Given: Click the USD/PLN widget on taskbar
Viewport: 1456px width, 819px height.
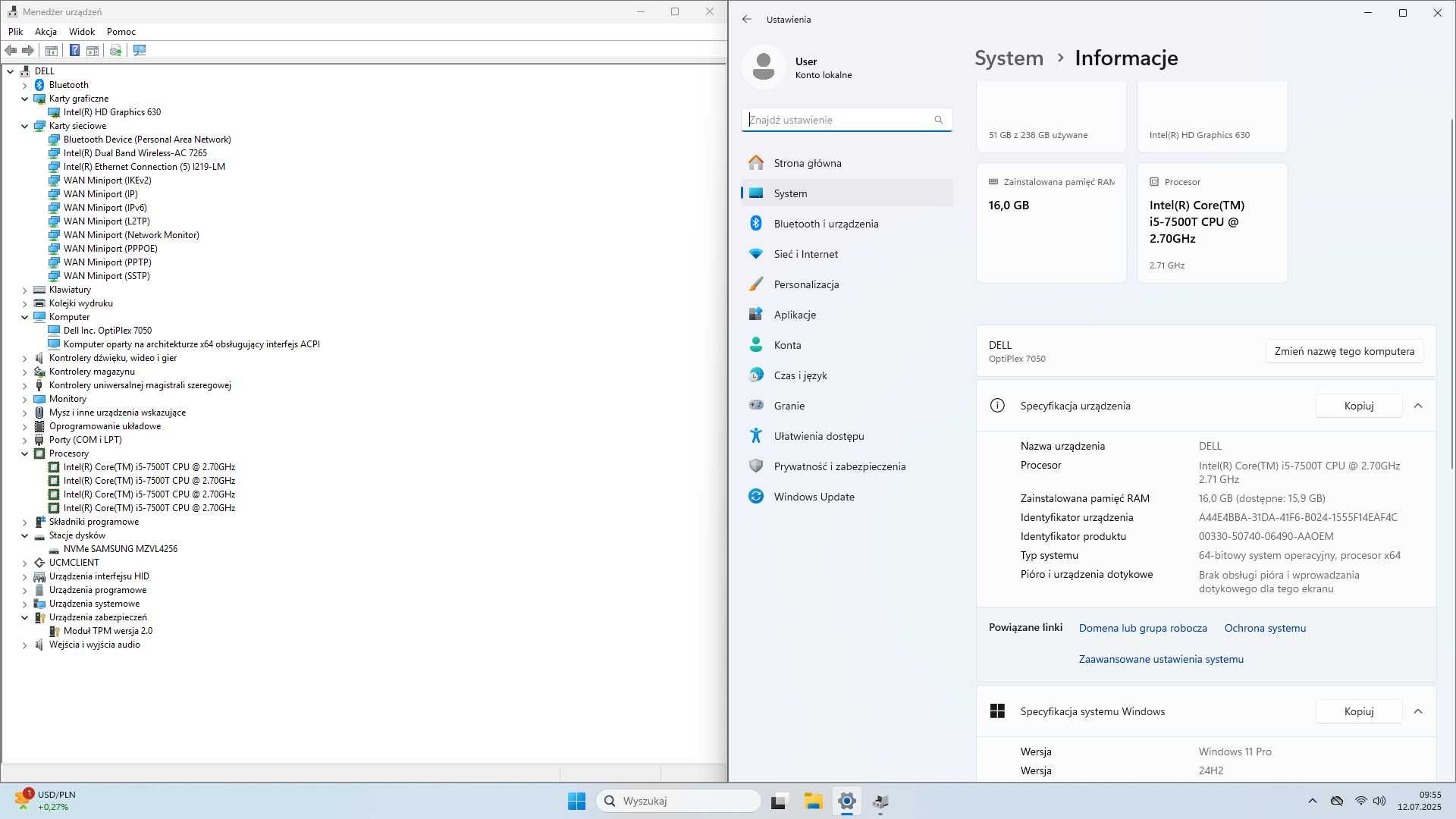Looking at the screenshot, I should click(45, 801).
